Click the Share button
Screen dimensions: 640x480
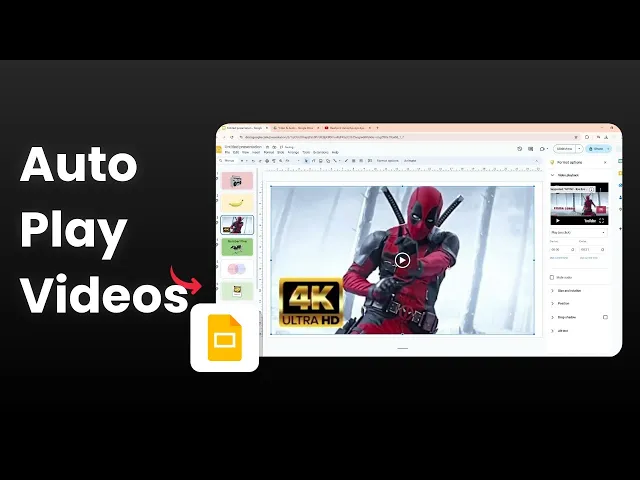coord(597,149)
